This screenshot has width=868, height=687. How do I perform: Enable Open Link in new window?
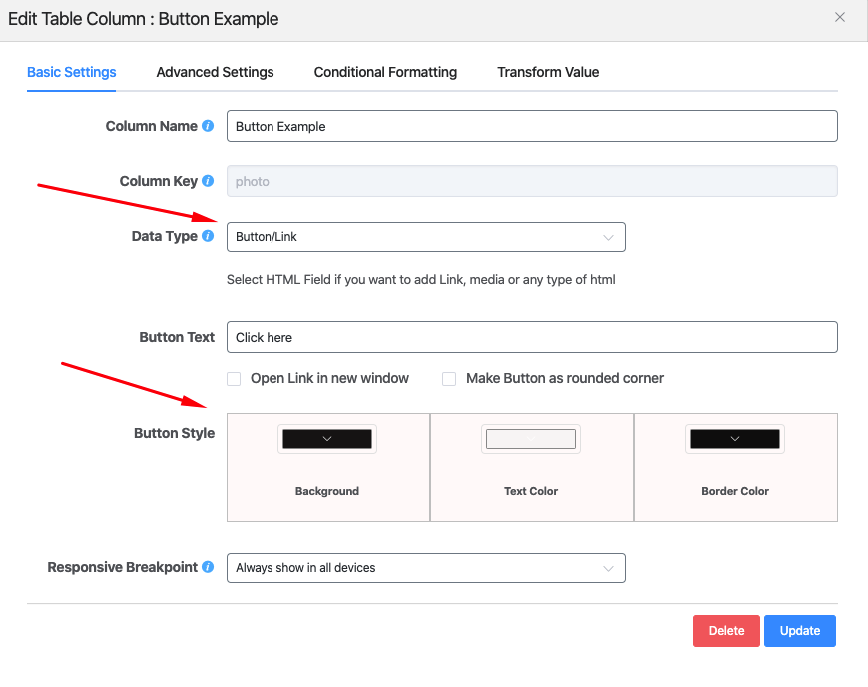tap(234, 379)
